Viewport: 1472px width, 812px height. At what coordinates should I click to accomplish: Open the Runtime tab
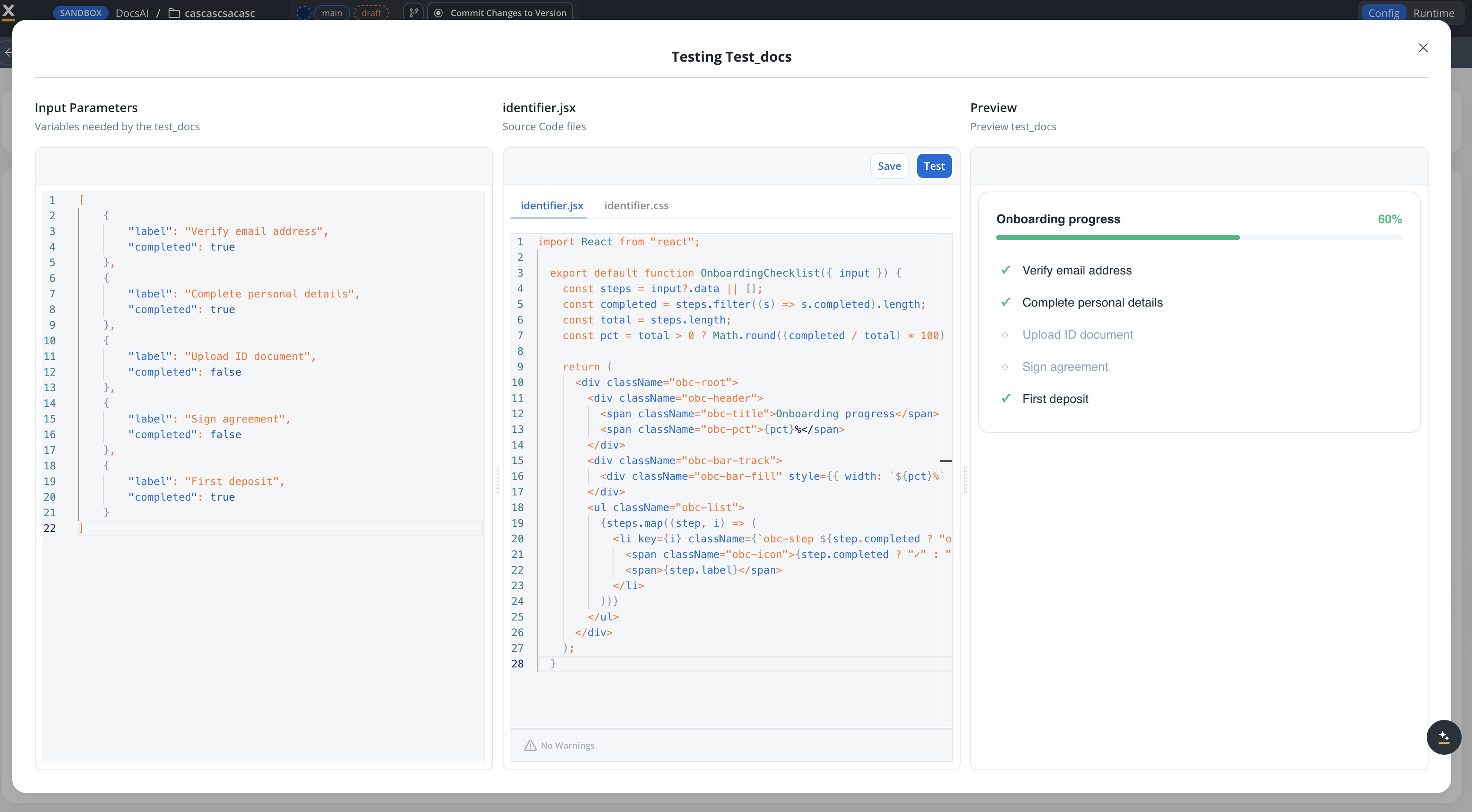[x=1433, y=13]
